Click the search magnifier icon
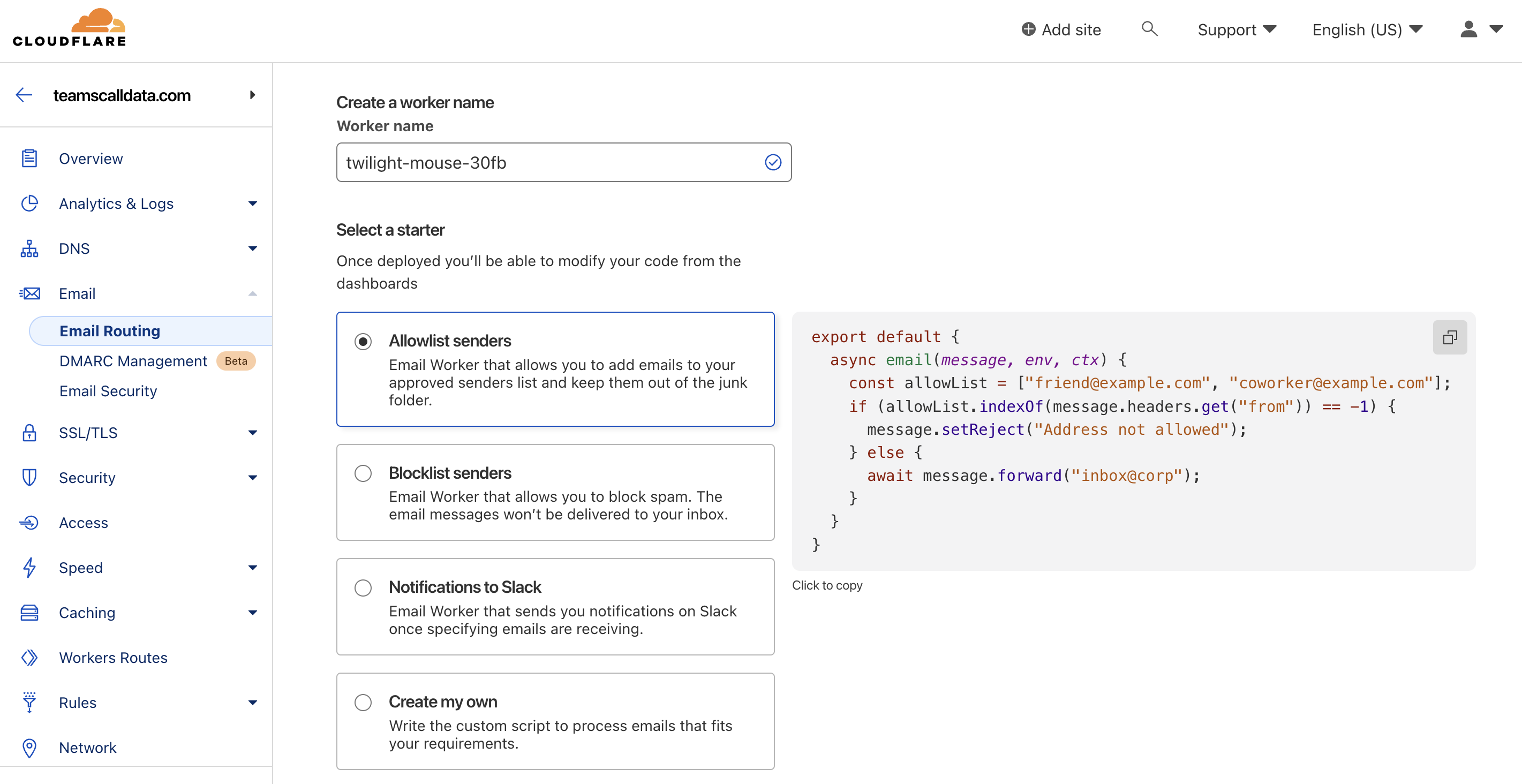This screenshot has height=784, width=1522. 1149,29
